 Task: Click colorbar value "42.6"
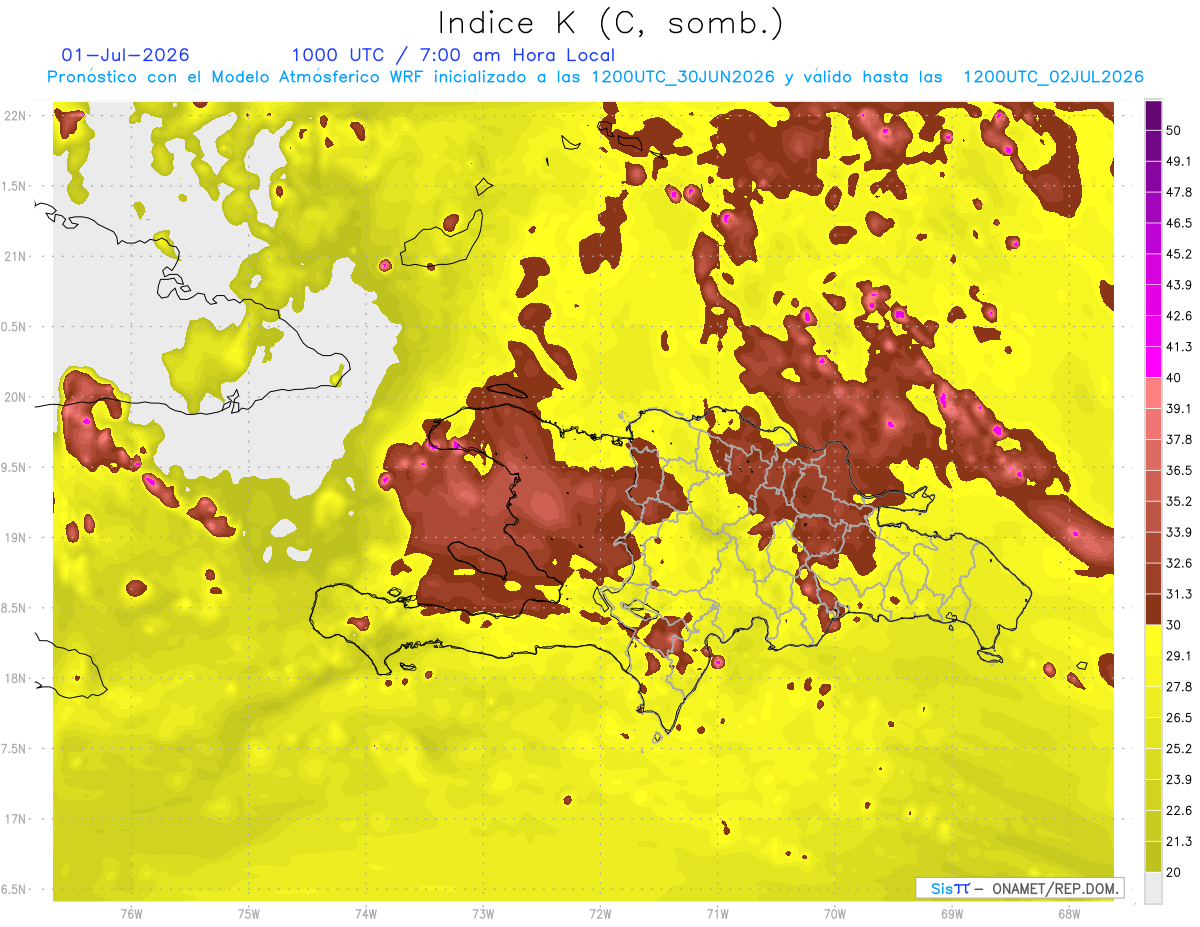coord(1178,316)
